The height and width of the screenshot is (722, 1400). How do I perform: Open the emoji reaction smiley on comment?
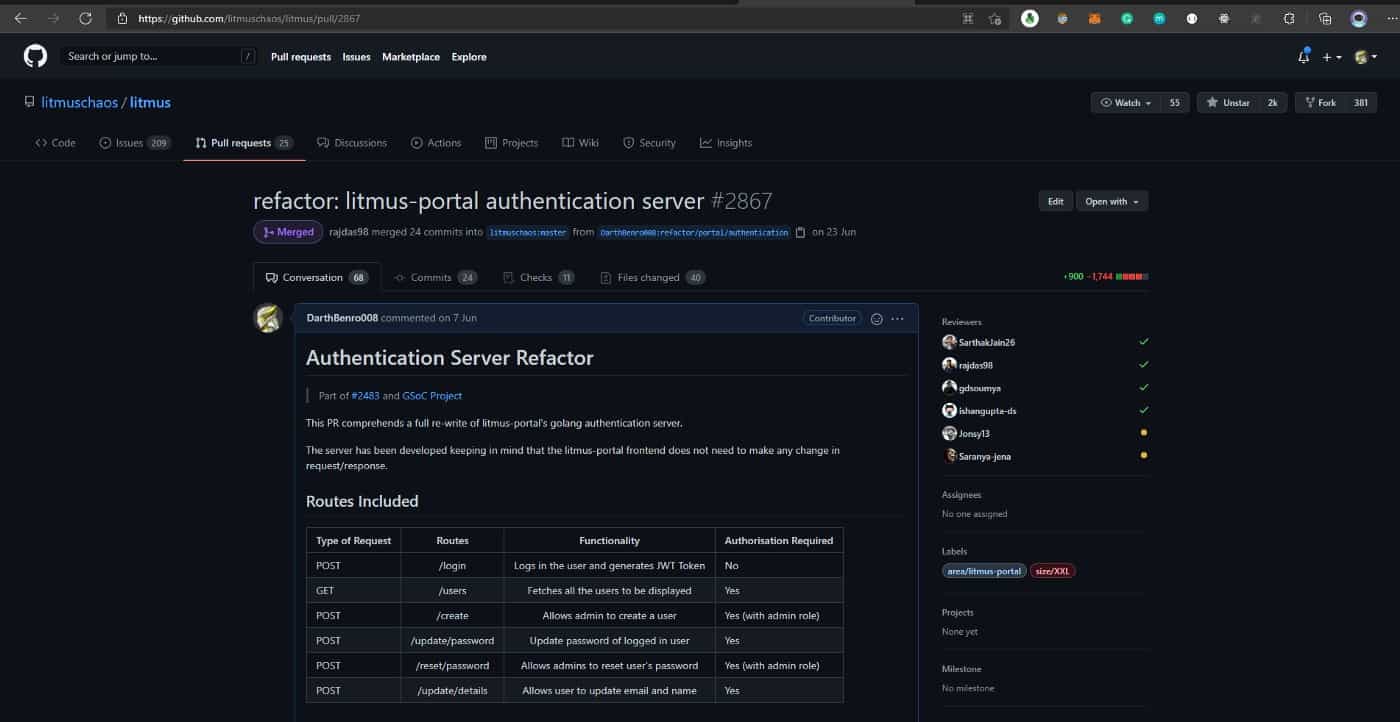877,318
